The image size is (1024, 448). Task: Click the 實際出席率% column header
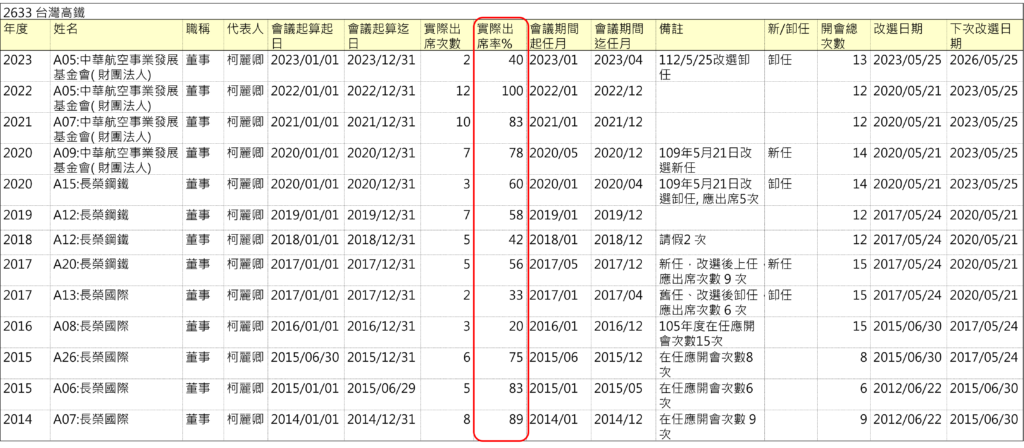(499, 36)
